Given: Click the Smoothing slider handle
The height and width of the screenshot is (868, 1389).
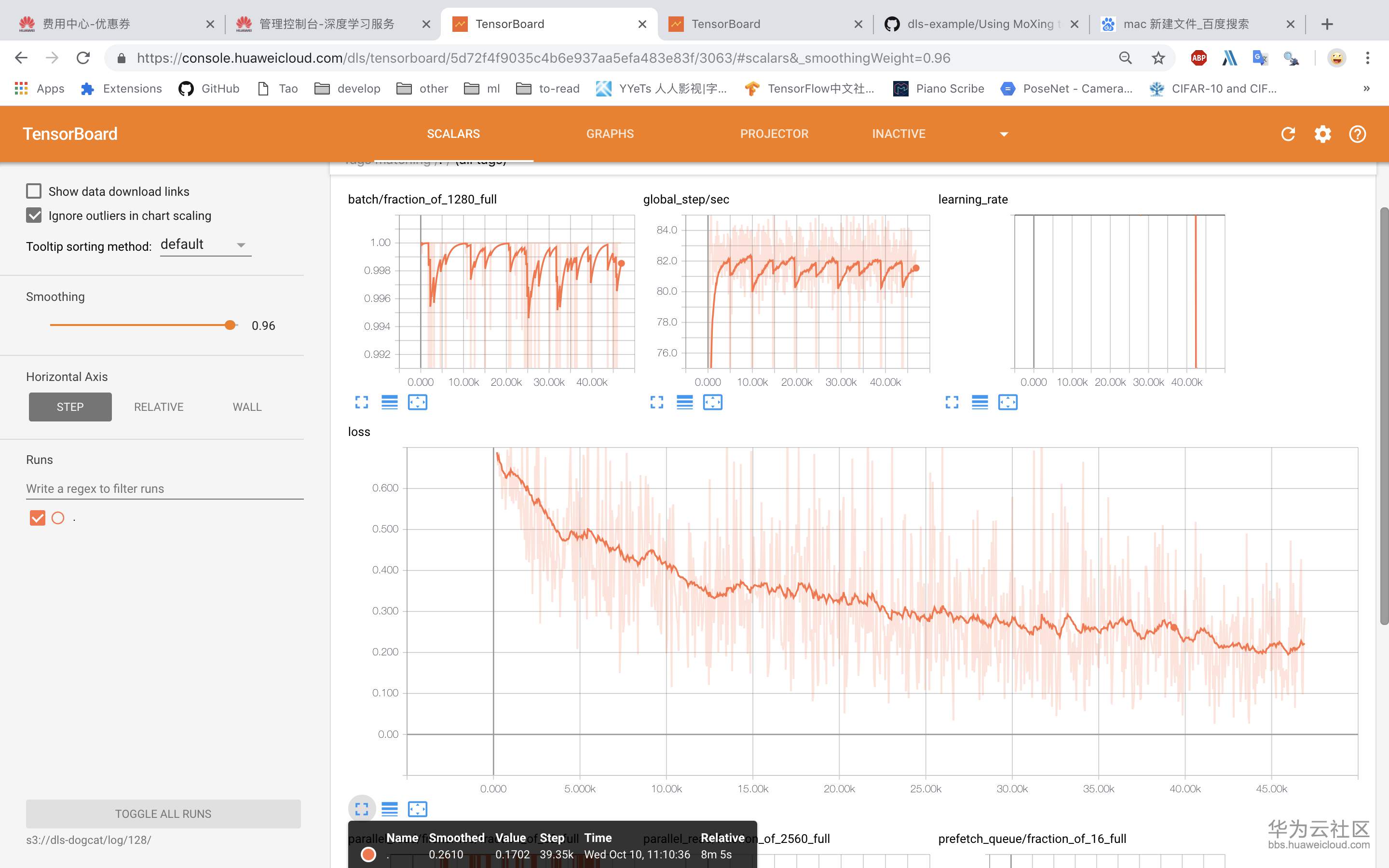Looking at the screenshot, I should [x=230, y=325].
